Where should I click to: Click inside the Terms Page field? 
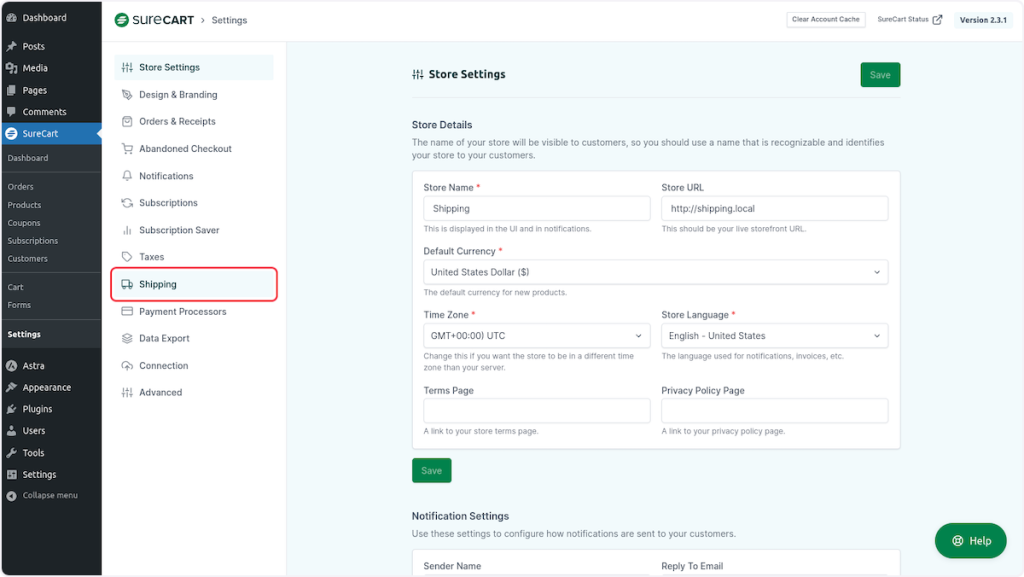click(x=536, y=411)
